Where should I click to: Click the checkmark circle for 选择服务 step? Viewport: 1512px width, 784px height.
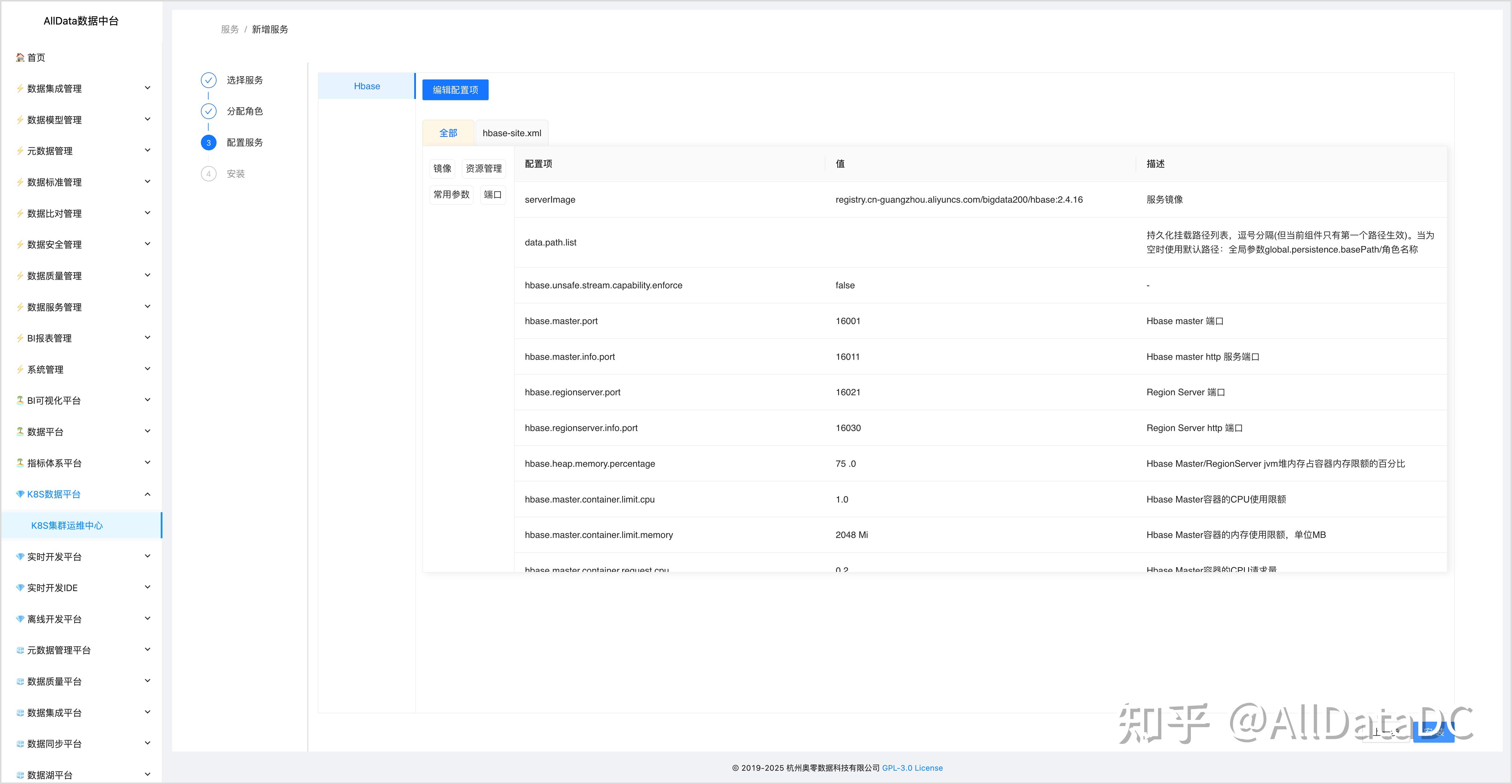pos(208,80)
